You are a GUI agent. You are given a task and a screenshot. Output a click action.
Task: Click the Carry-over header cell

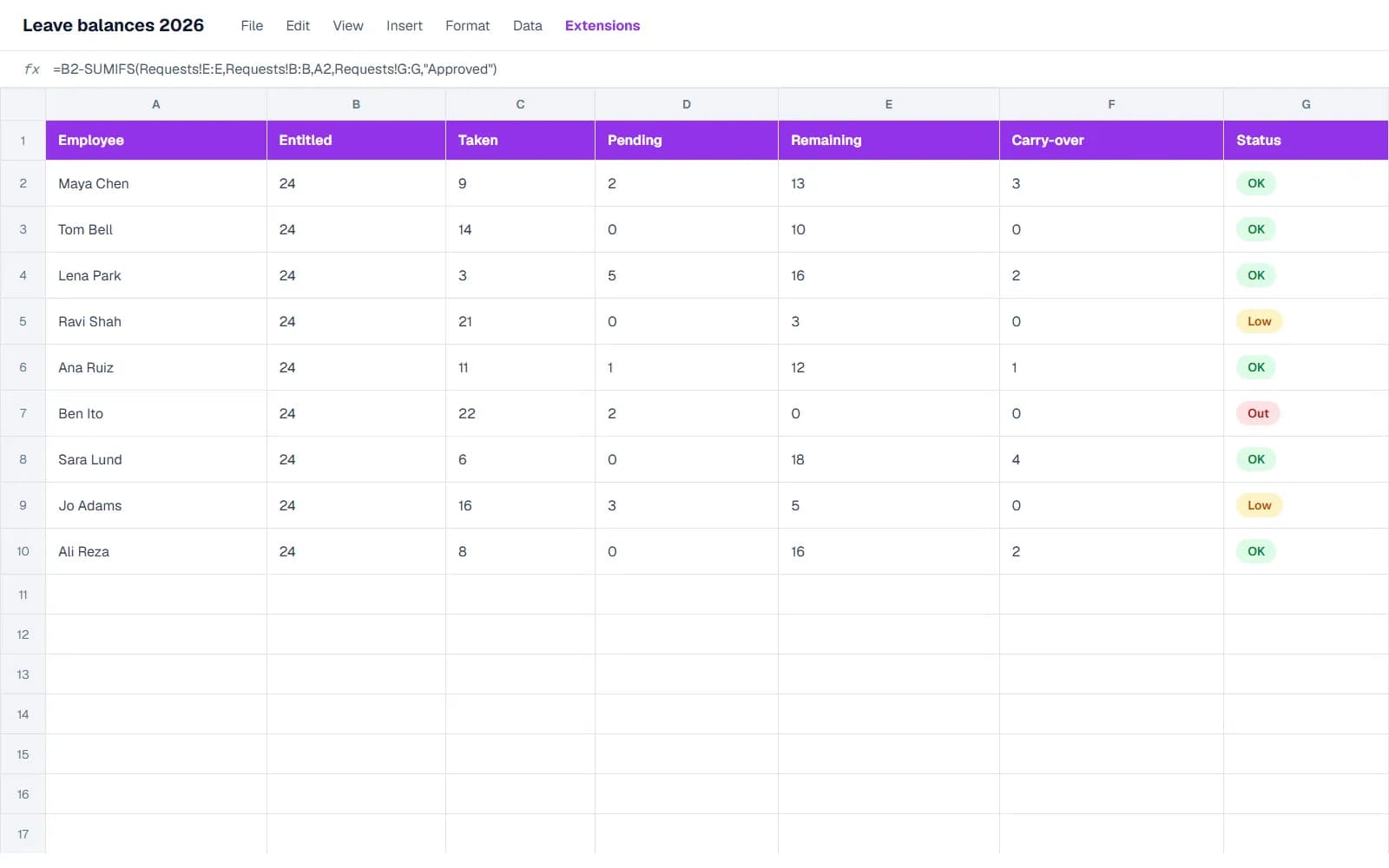click(1111, 141)
